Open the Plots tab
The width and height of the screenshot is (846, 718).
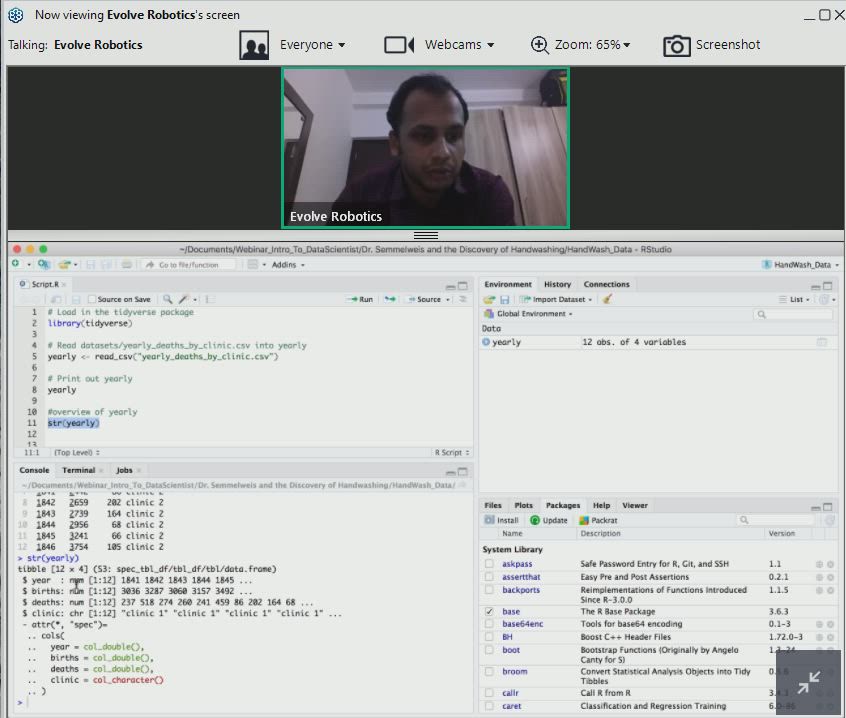(523, 505)
